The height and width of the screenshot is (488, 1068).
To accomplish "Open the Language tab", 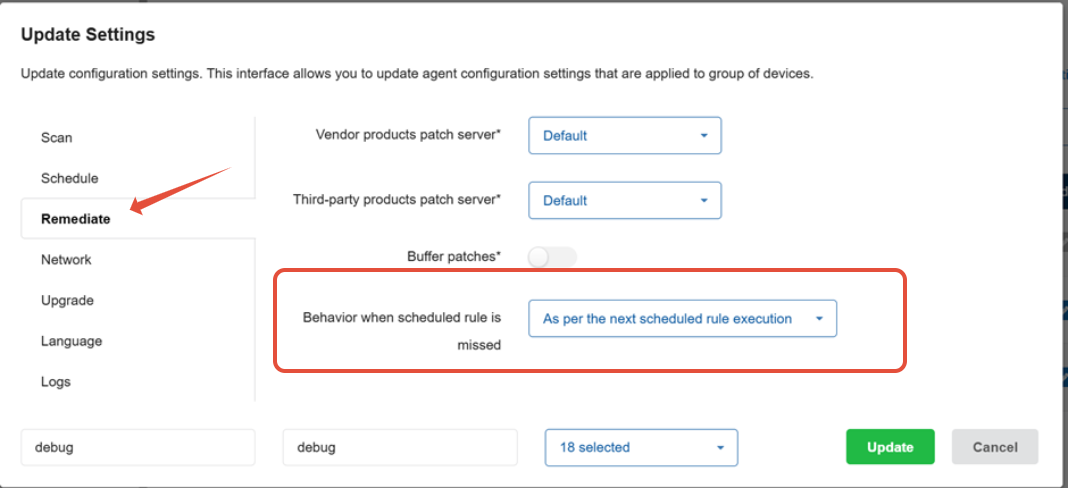I will (72, 341).
